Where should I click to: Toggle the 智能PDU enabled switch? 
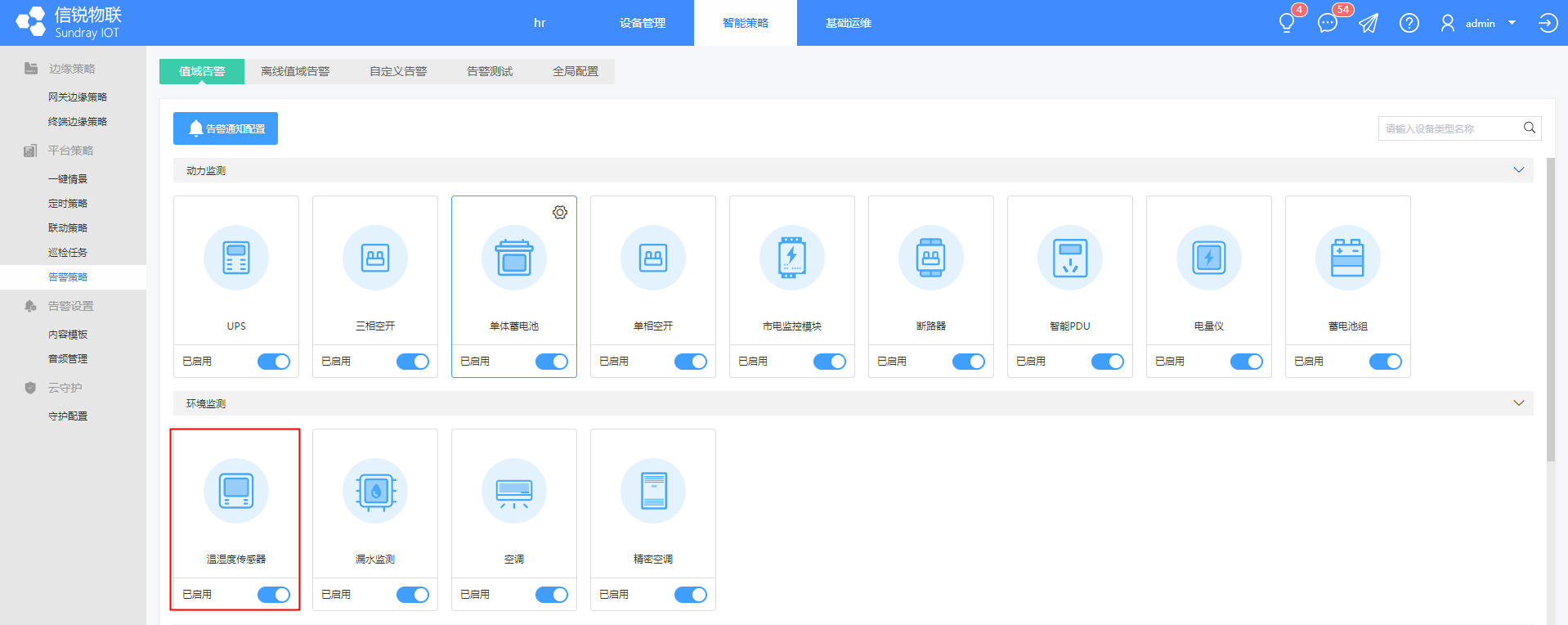[x=1108, y=362]
